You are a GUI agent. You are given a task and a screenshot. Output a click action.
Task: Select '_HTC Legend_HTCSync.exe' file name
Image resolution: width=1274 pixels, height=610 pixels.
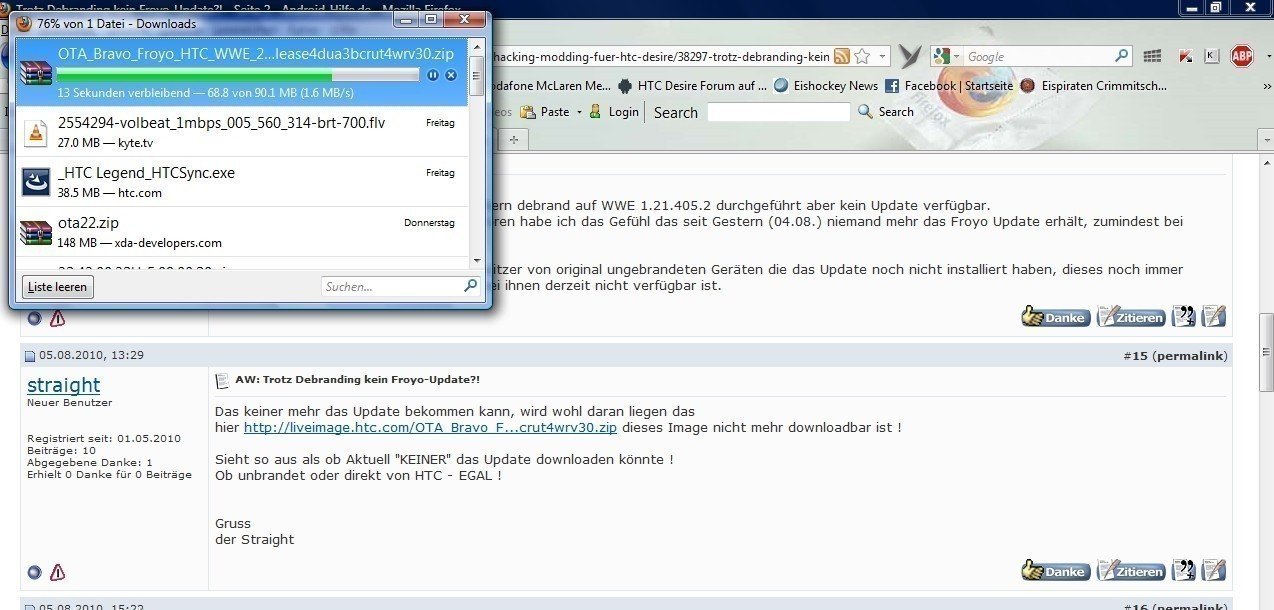[x=146, y=173]
